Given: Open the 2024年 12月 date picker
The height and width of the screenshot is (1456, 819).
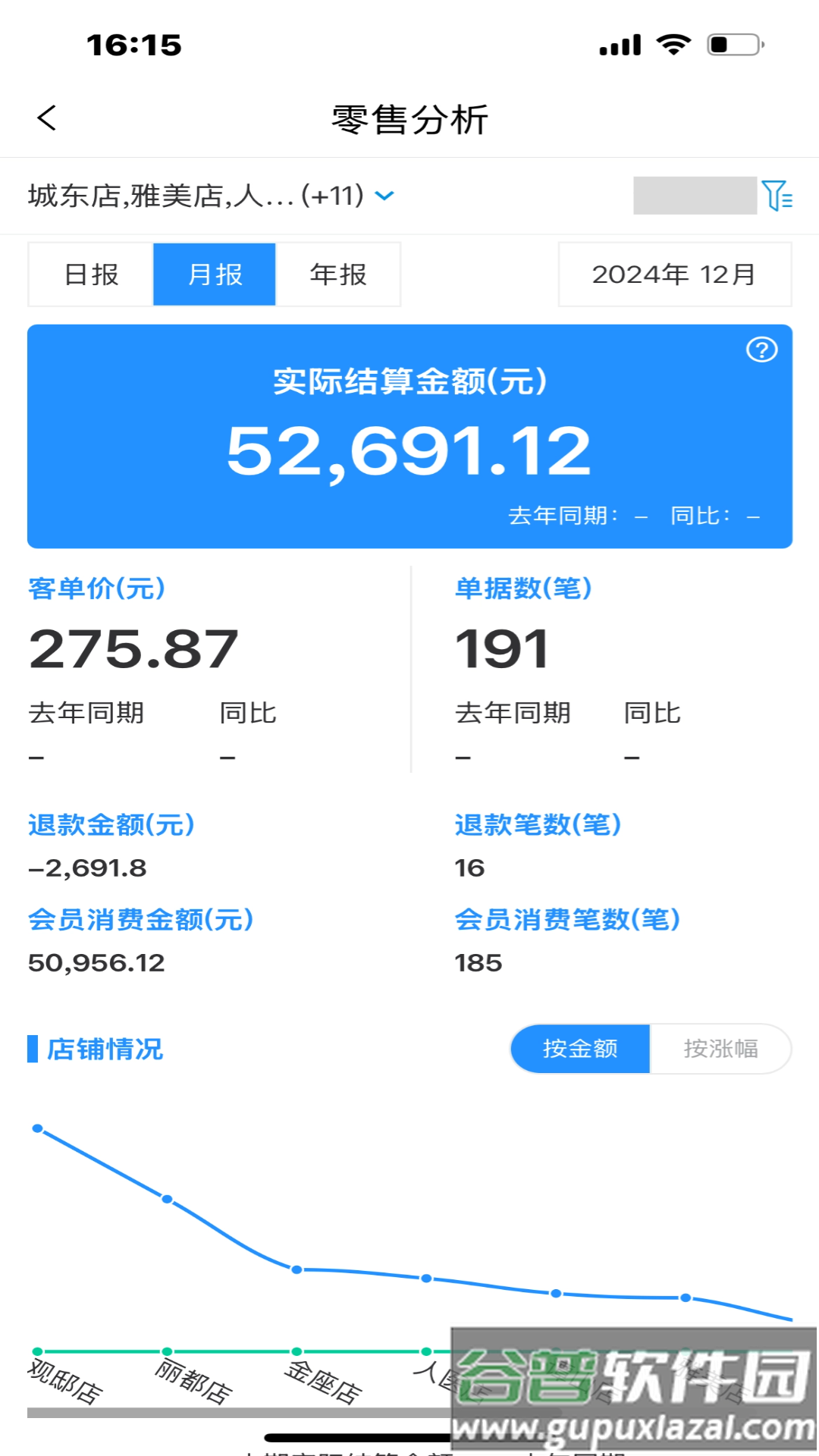Looking at the screenshot, I should pos(675,275).
